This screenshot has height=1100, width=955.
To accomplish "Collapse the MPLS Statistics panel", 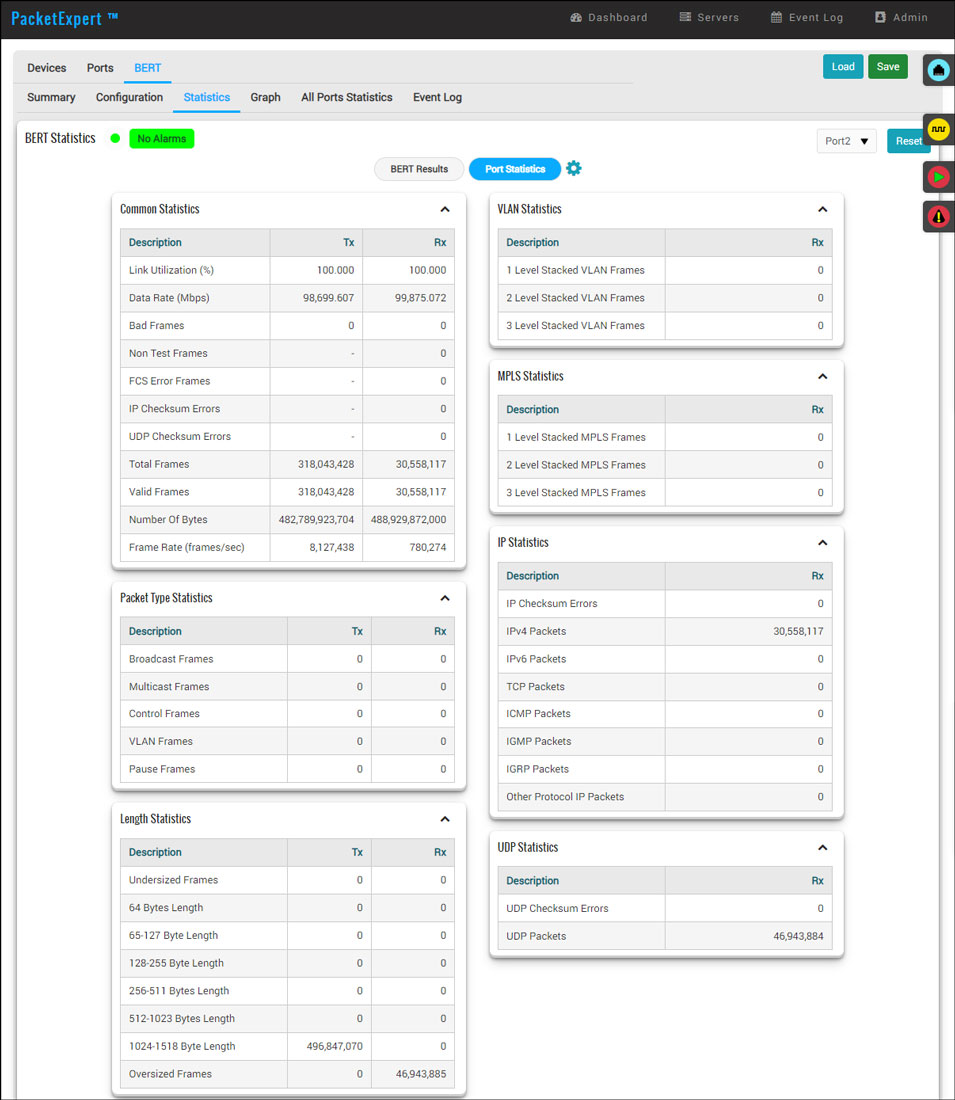I will (x=822, y=376).
